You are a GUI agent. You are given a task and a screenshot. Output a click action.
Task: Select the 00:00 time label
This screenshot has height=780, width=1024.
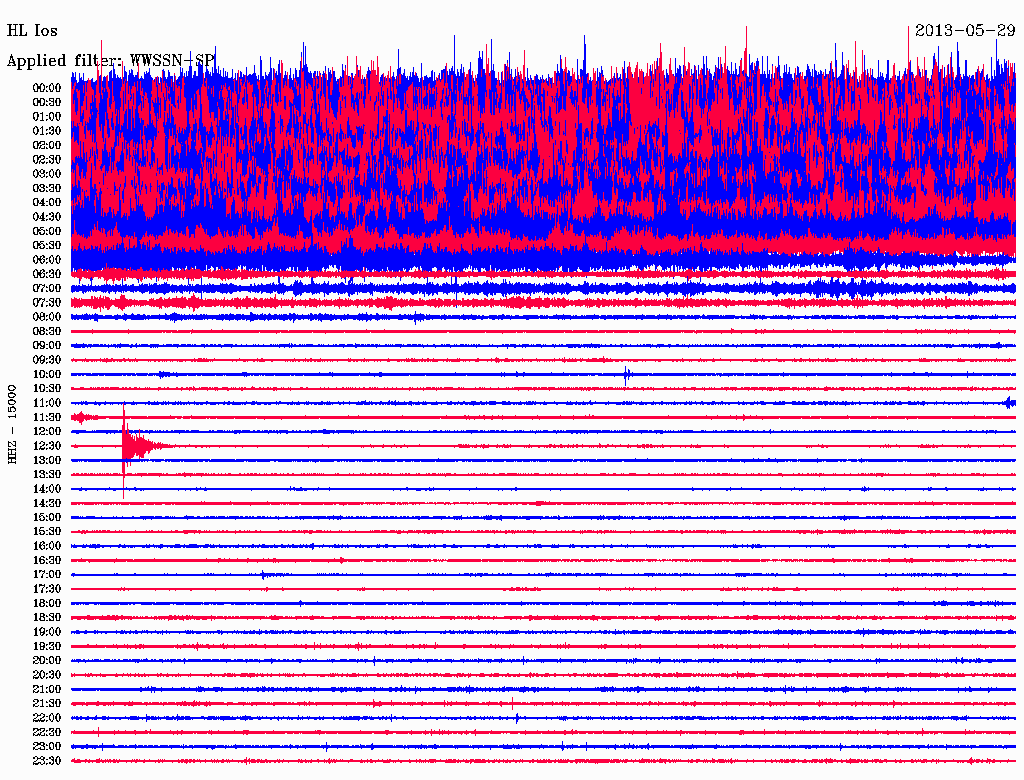[46, 88]
